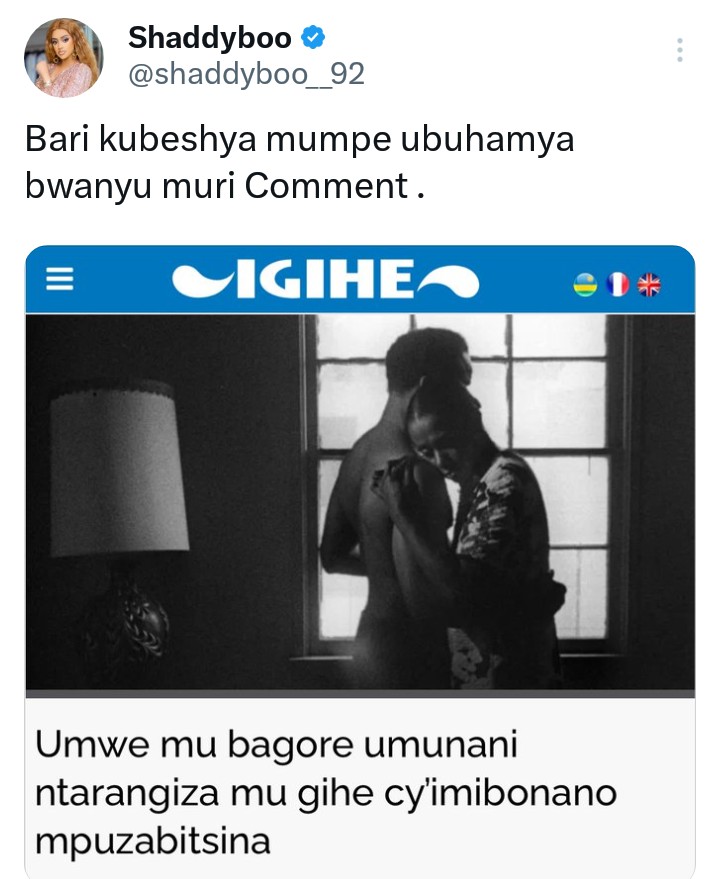The height and width of the screenshot is (879, 720).
Task: Click the Shaddyboo display name
Action: tap(210, 38)
